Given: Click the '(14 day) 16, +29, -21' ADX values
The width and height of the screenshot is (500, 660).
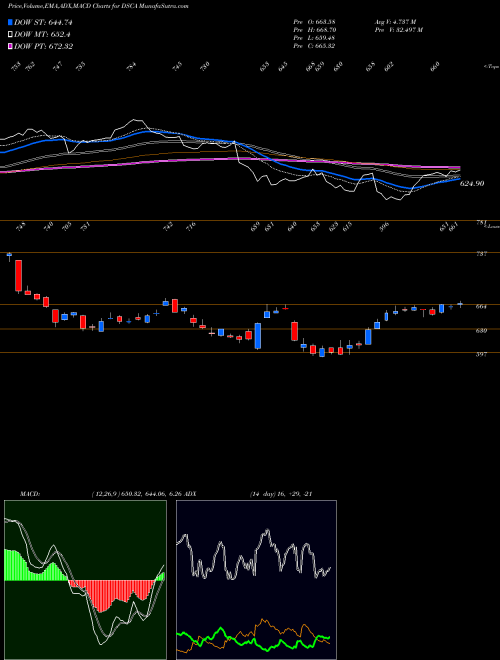Looking at the screenshot, I should [x=280, y=494].
